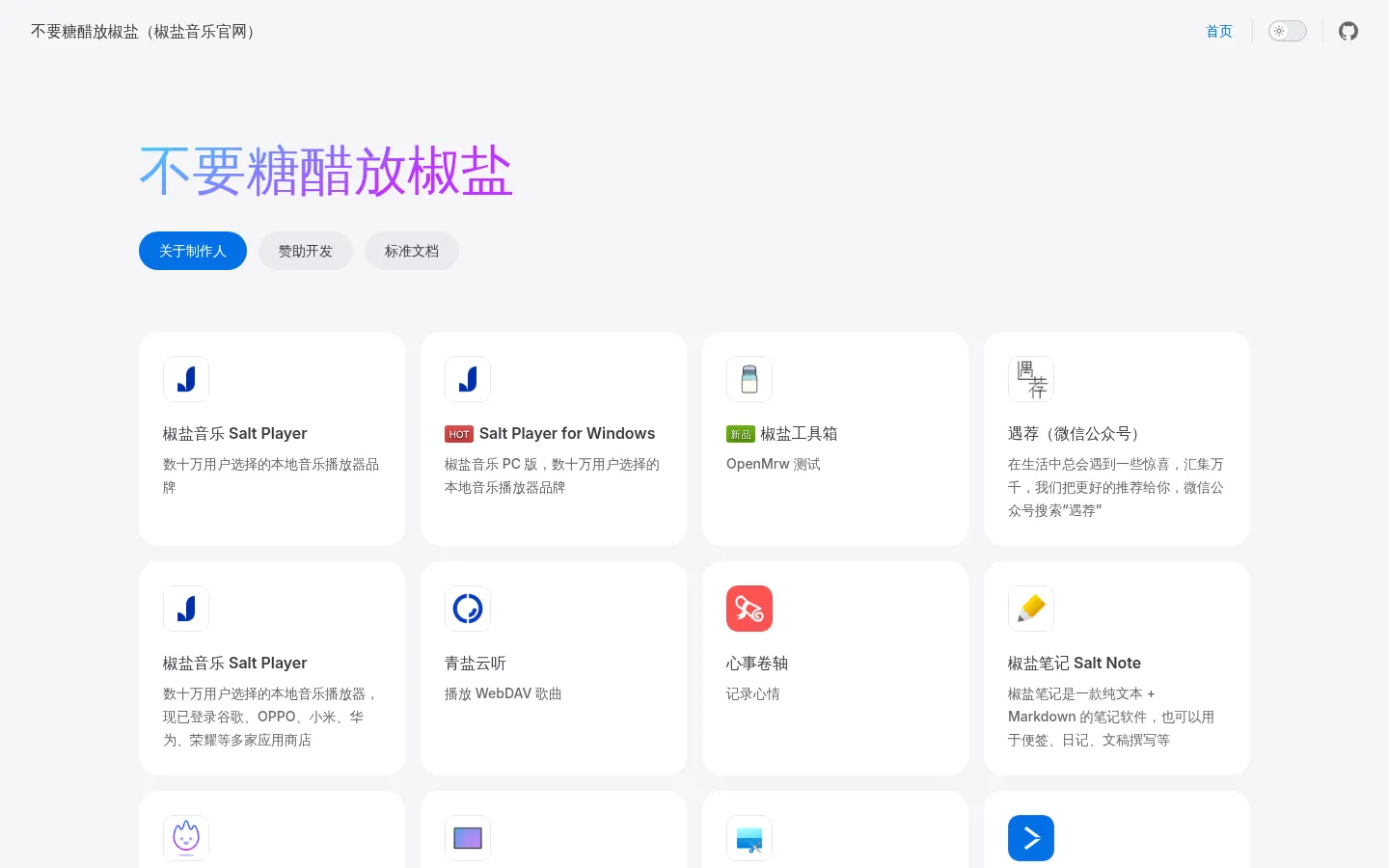1389x868 pixels.
Task: Click the text 记录心情
Action: (753, 693)
